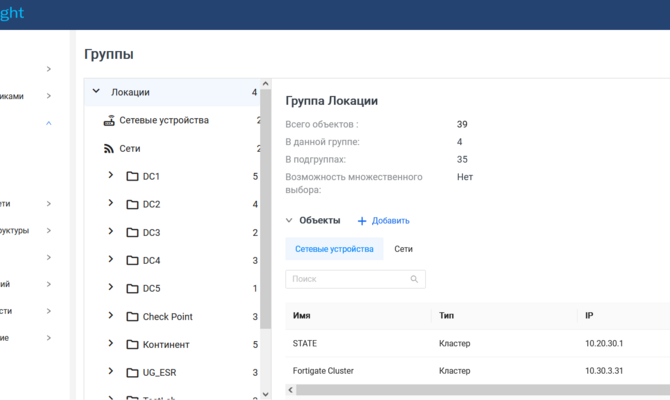
Task: Click the plus icon next to Добавить
Action: [x=362, y=221]
